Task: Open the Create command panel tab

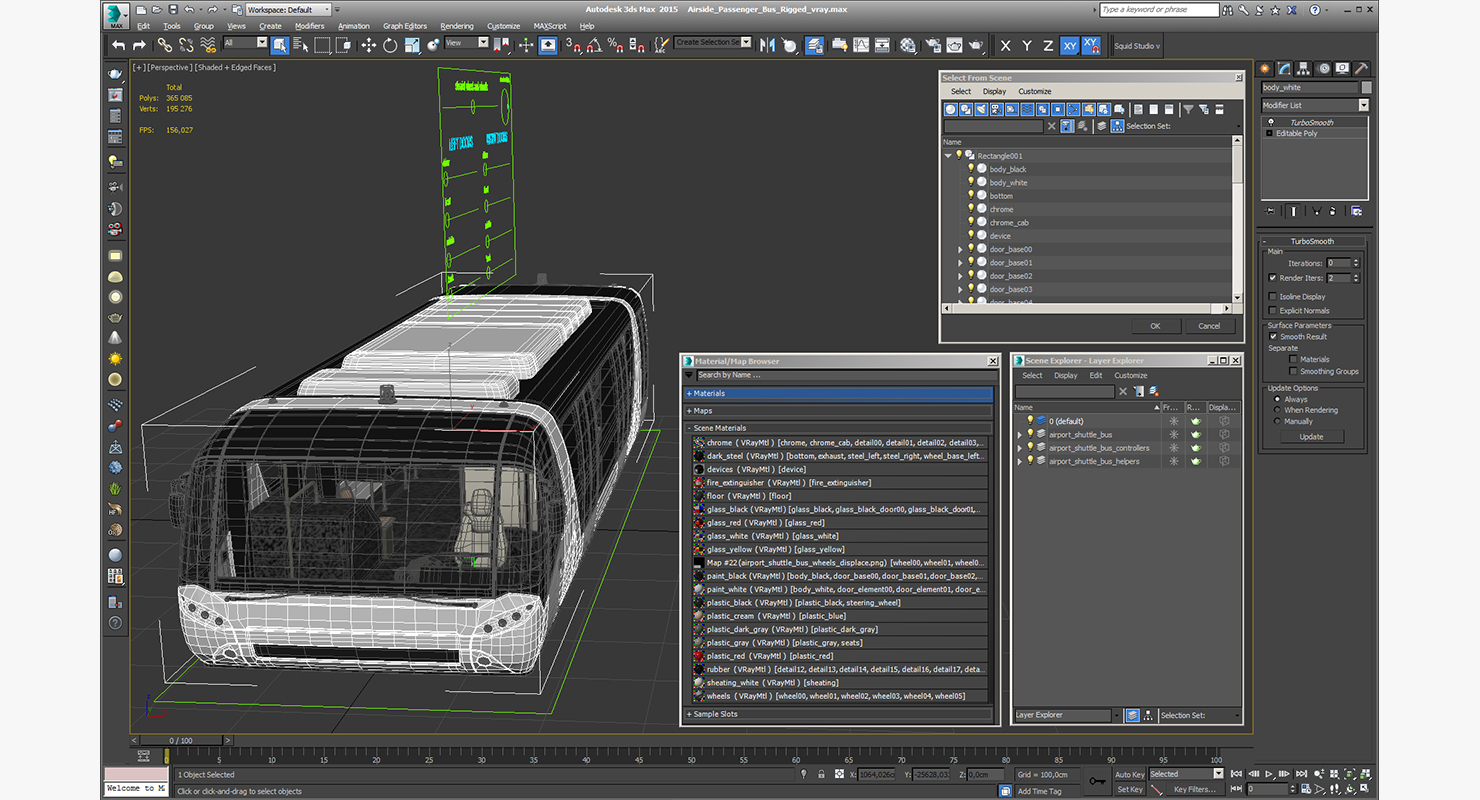Action: click(x=1266, y=68)
